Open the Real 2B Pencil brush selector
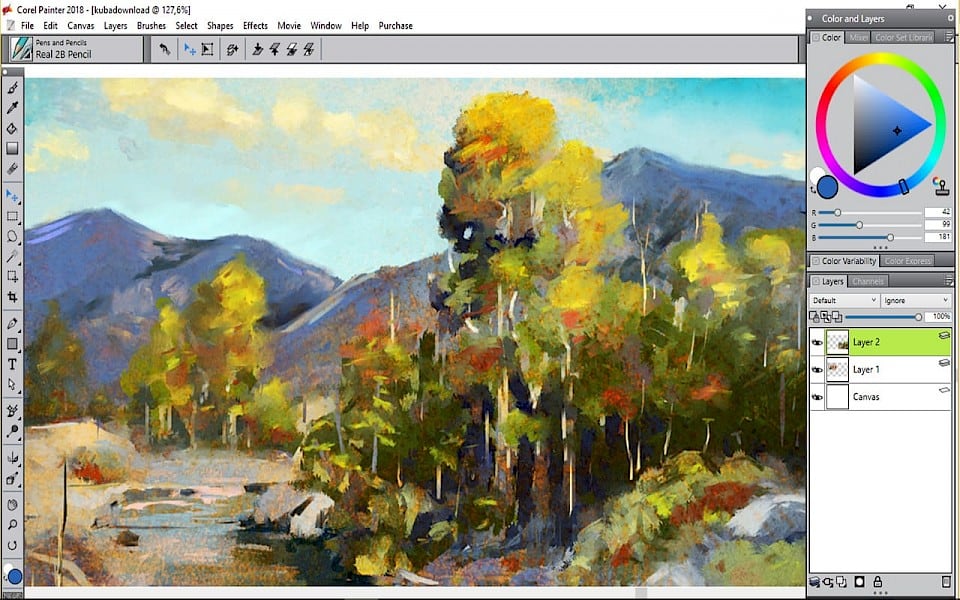Screen dimensions: 960x600 [x=70, y=48]
